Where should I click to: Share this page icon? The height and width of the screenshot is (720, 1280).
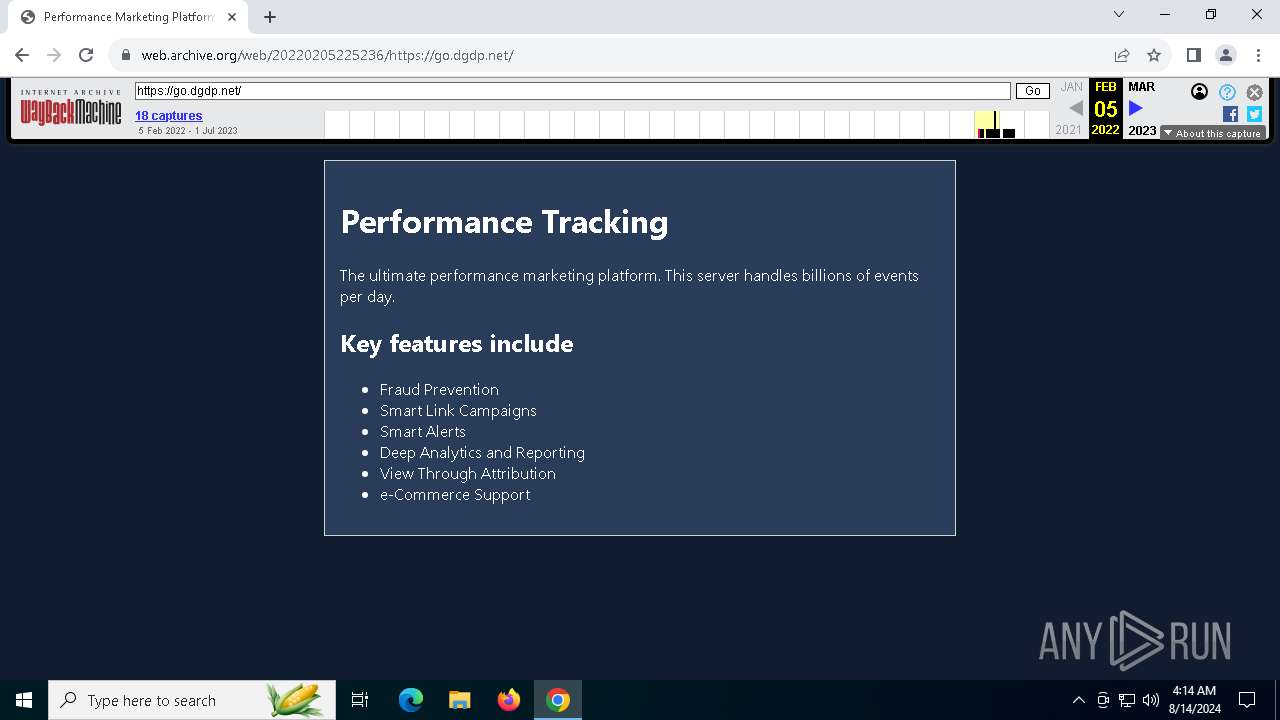(x=1122, y=55)
